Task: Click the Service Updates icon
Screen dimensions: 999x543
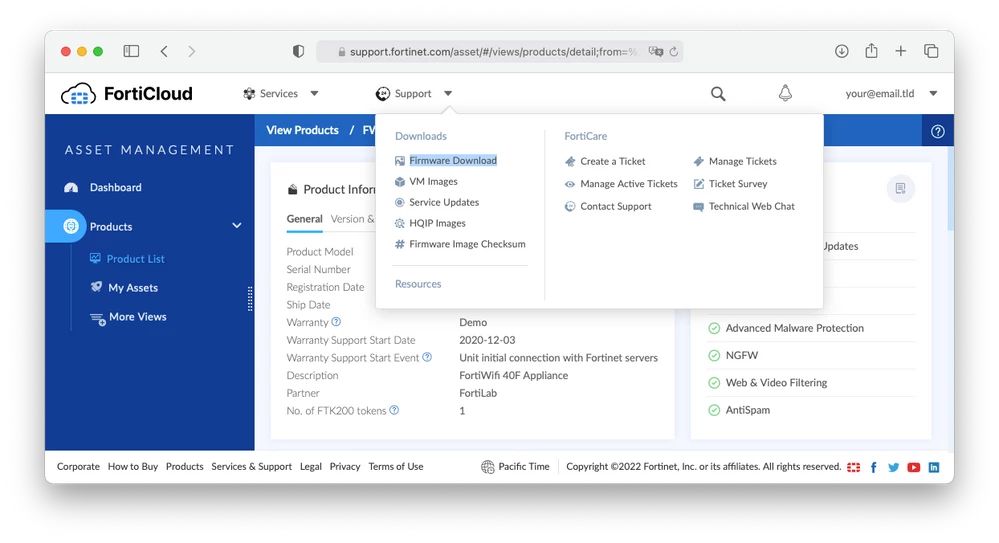Action: [x=399, y=202]
